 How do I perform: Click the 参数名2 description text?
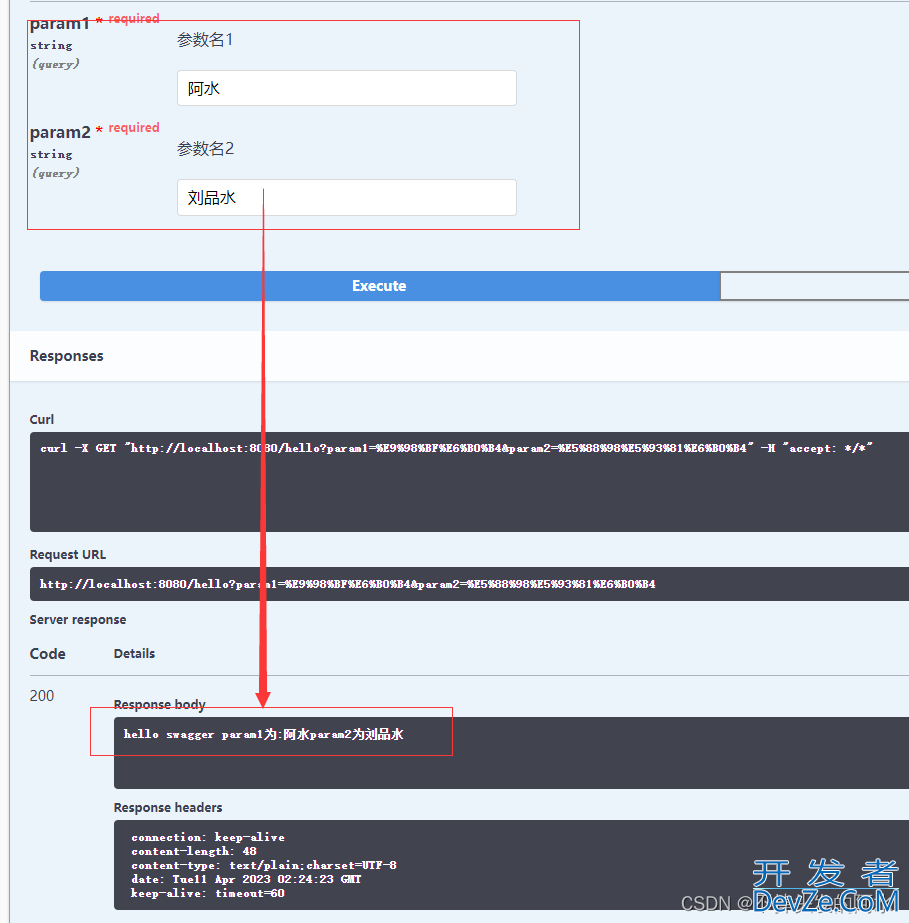(x=205, y=149)
